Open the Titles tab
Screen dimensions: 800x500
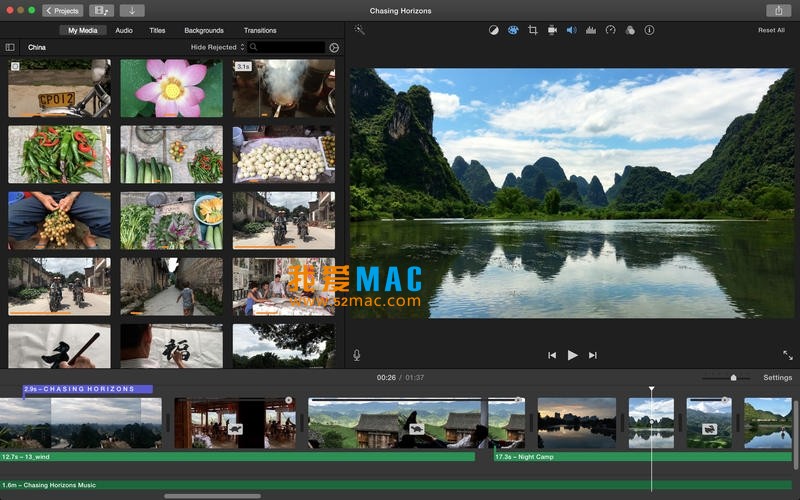point(157,31)
